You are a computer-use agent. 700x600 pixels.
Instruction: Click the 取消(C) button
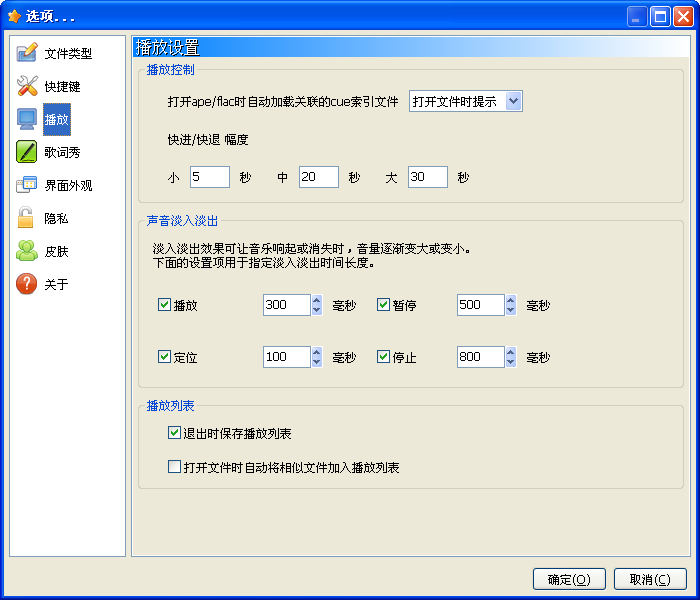pyautogui.click(x=650, y=579)
